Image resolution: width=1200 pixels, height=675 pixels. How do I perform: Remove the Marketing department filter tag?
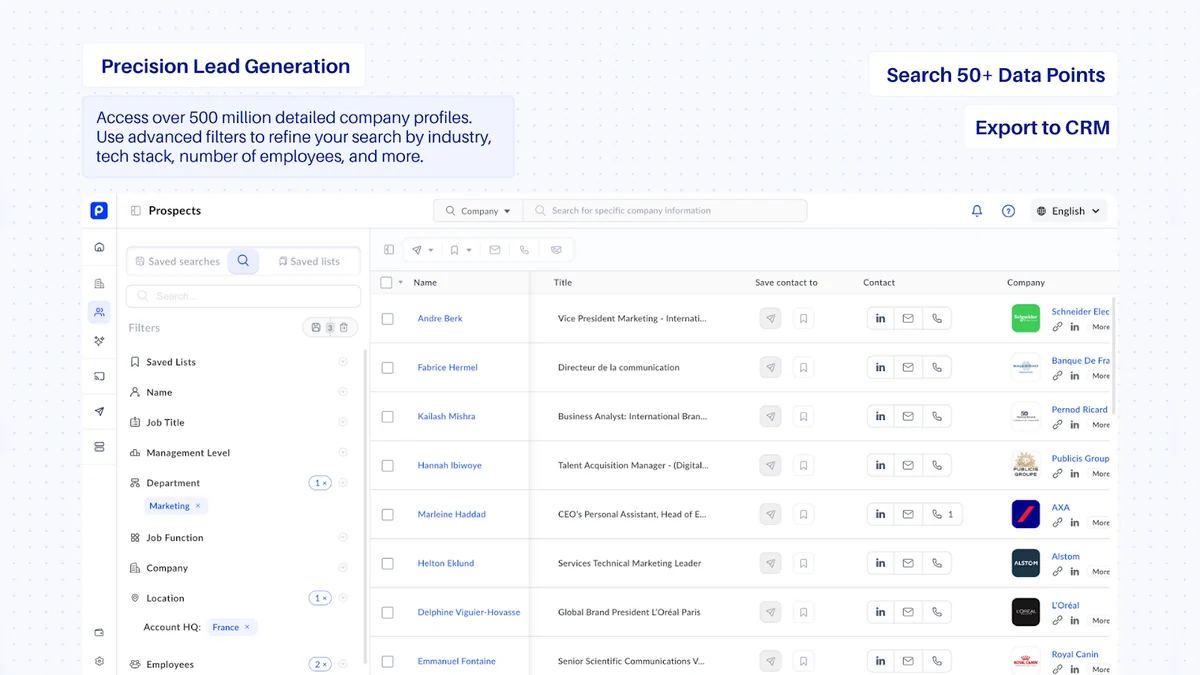pyautogui.click(x=198, y=506)
